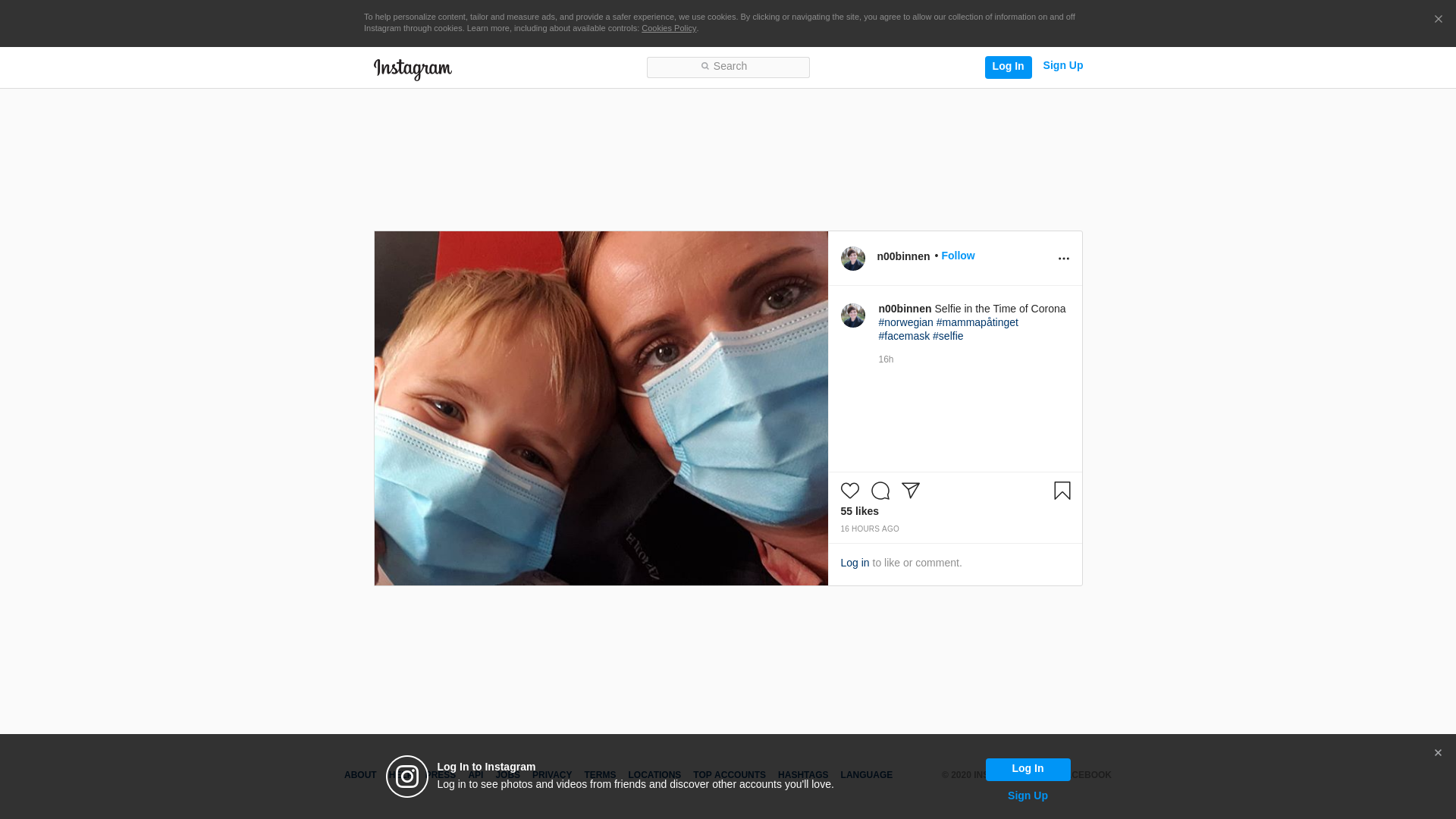
Task: Open the three-dot more options menu
Action: [1063, 259]
